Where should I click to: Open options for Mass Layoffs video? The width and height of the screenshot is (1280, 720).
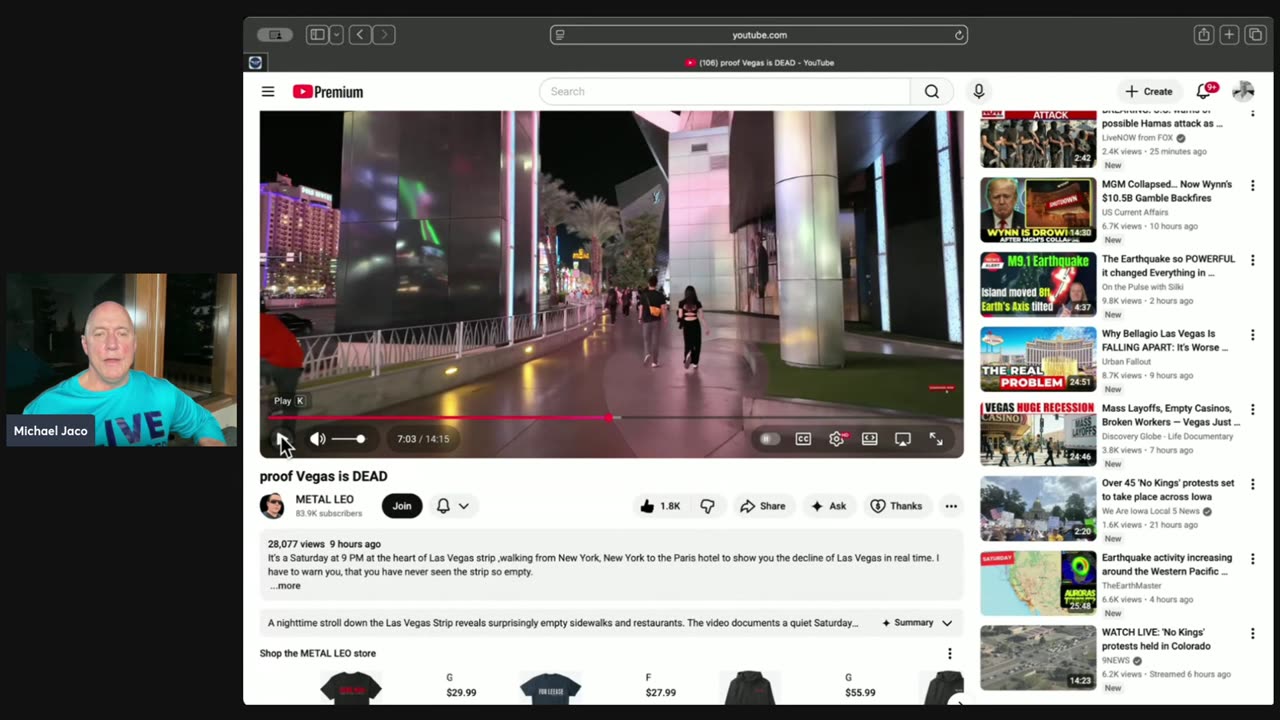coord(1252,410)
